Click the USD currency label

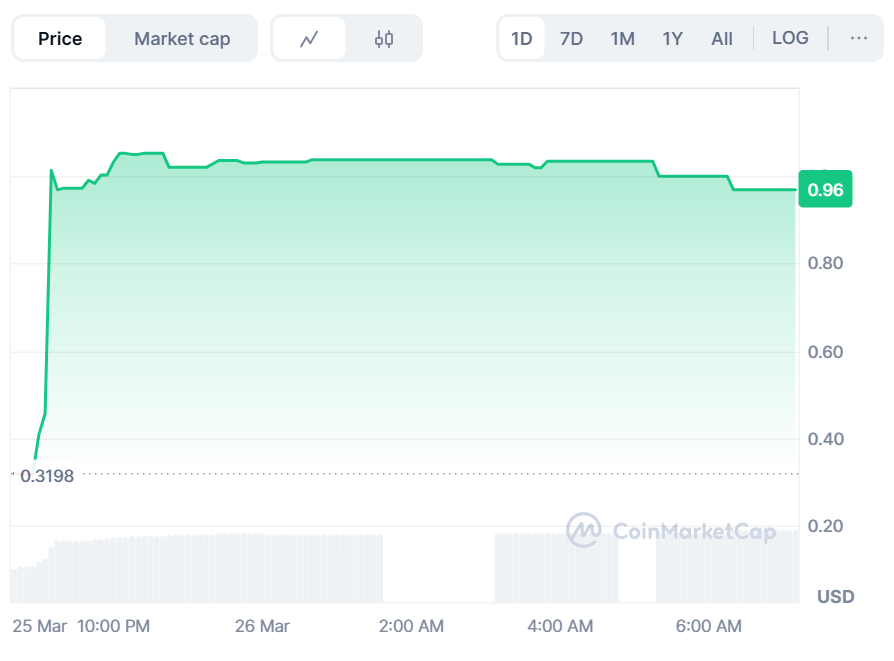[835, 597]
